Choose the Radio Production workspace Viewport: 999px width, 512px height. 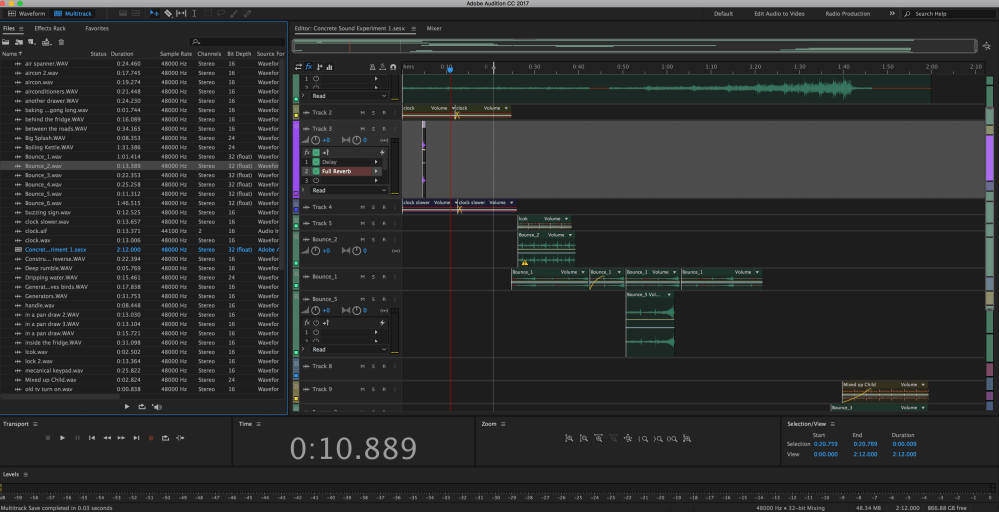[847, 14]
